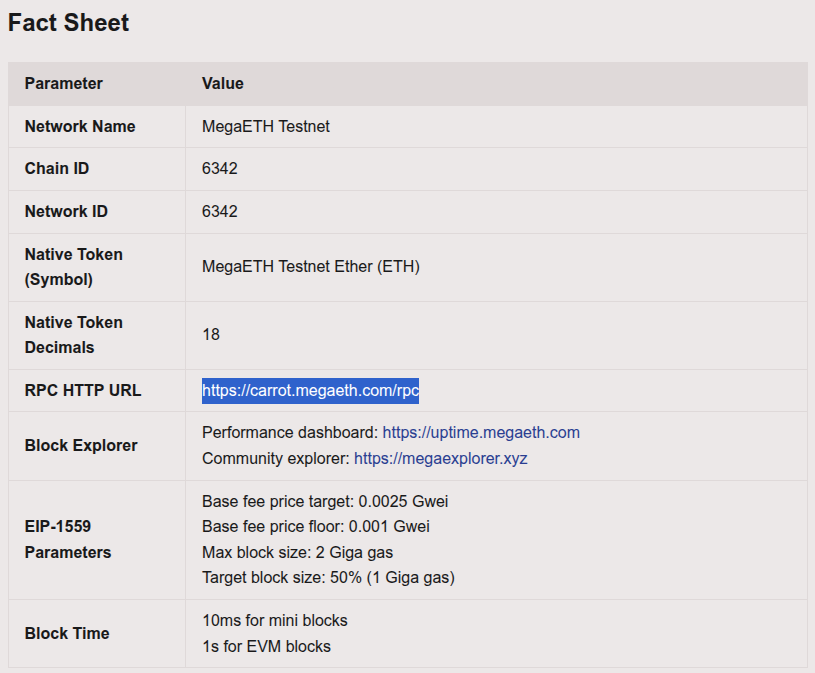This screenshot has width=815, height=673.
Task: Click 'MegaETH Testnet Ether (ETH)' value
Action: pos(311,267)
